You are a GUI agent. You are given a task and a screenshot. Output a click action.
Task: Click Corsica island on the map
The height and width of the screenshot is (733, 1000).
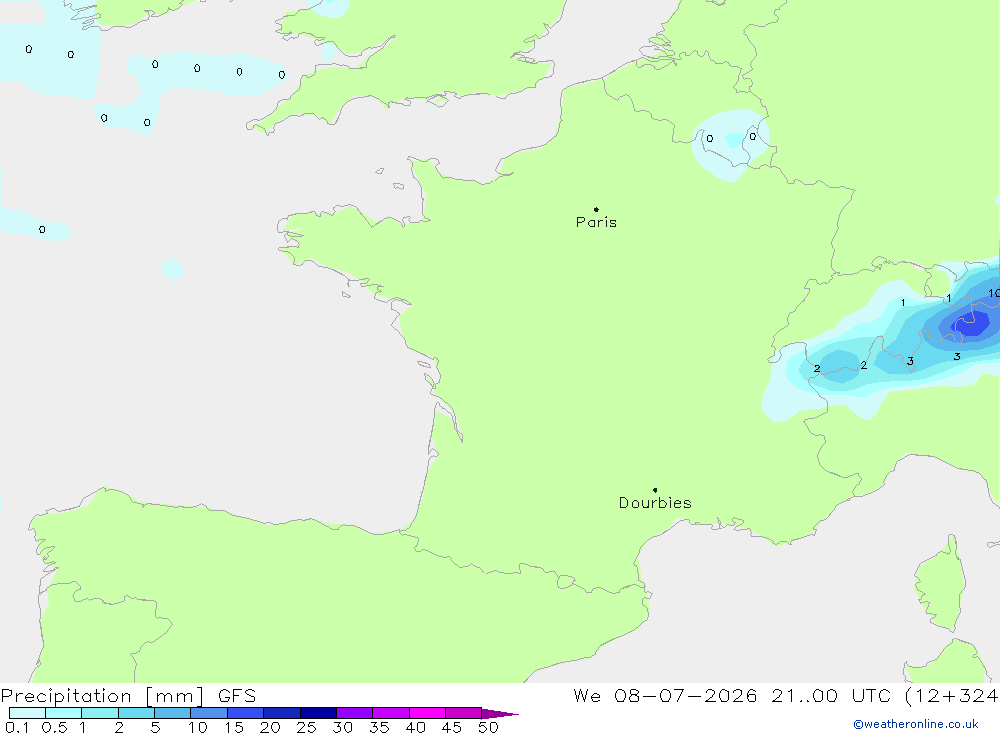[940, 586]
